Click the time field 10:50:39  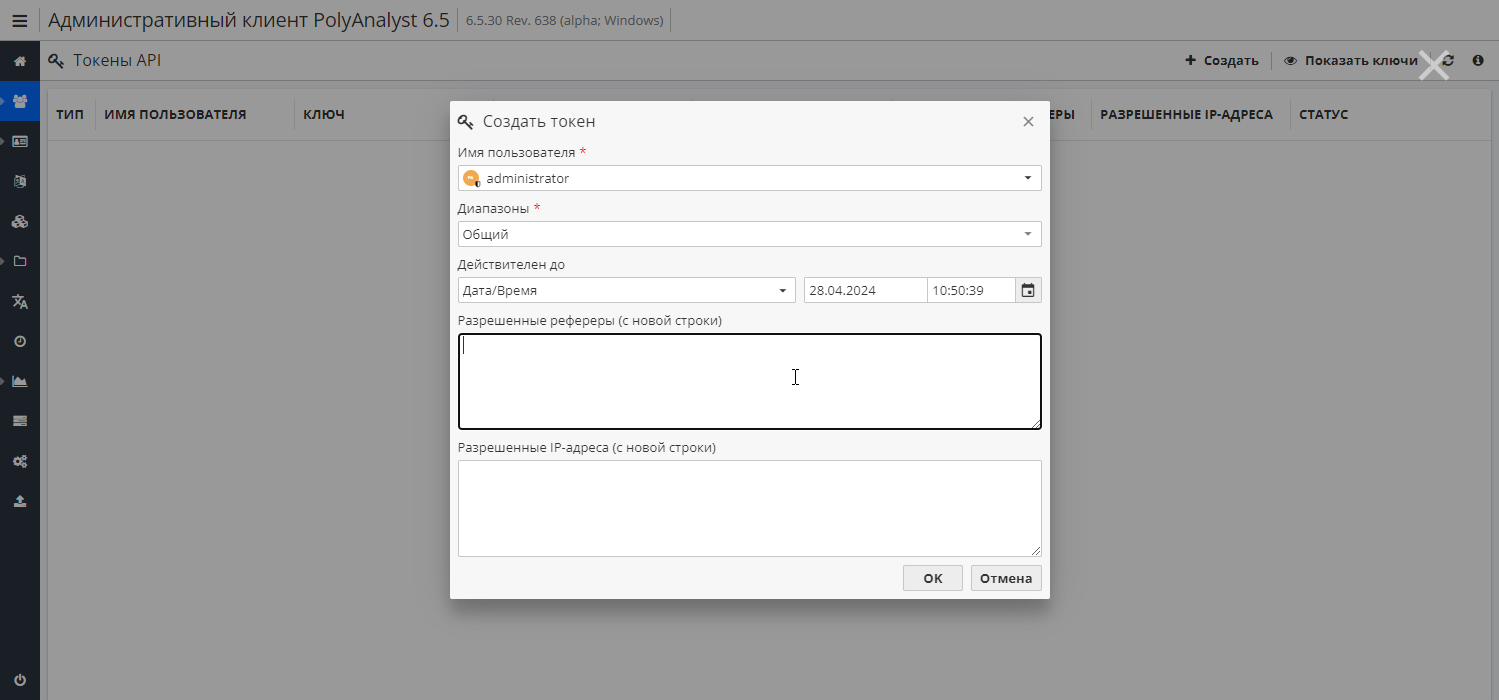(x=971, y=290)
